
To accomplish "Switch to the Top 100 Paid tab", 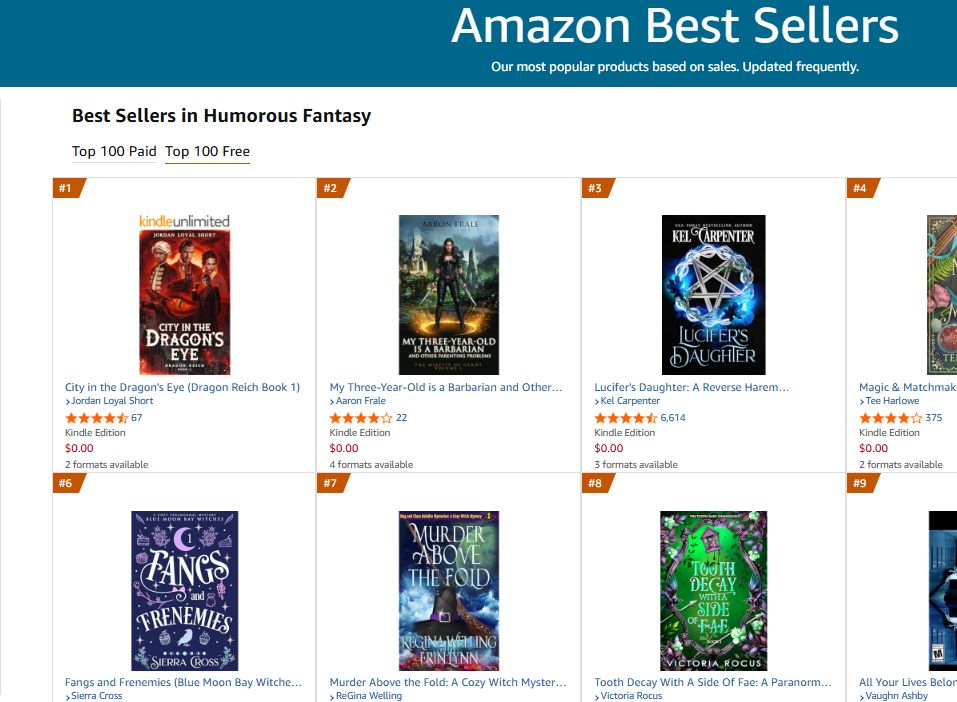I will coord(113,151).
